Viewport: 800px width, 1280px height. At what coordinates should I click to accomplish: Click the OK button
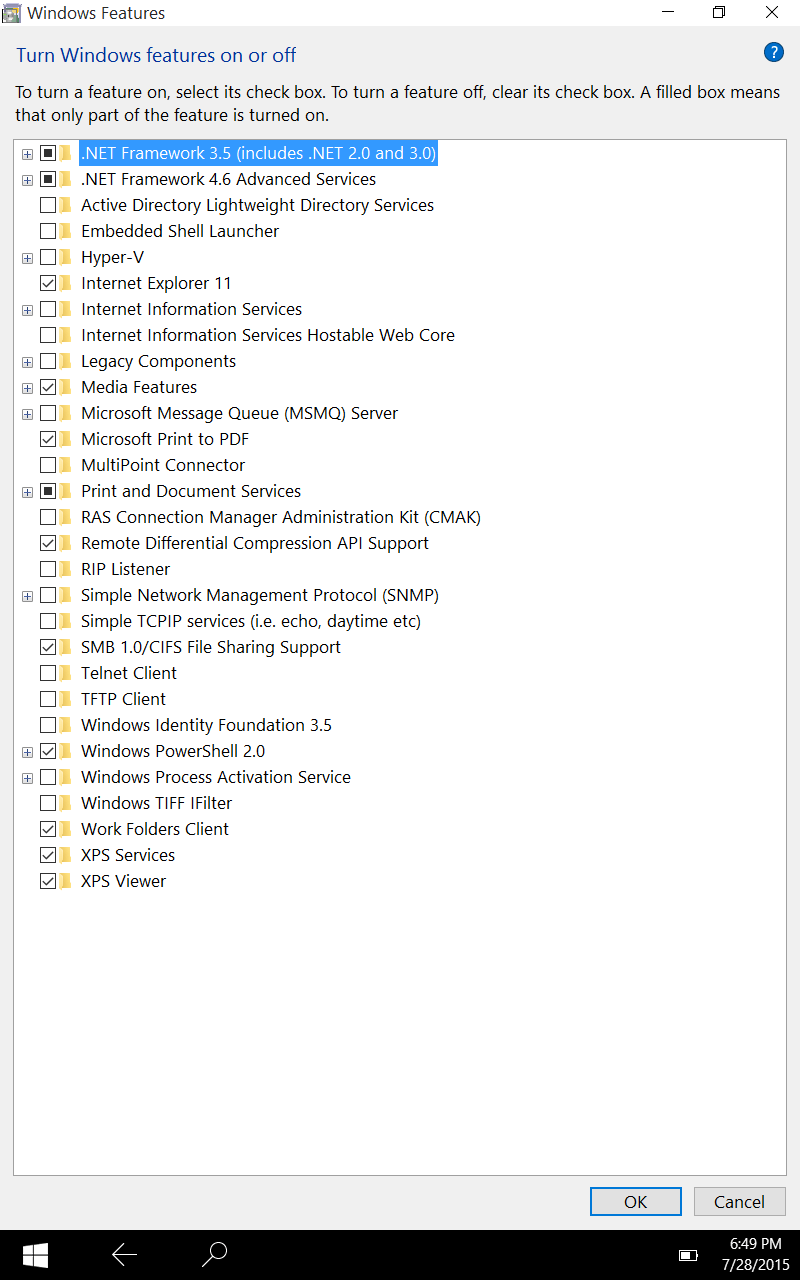635,1201
